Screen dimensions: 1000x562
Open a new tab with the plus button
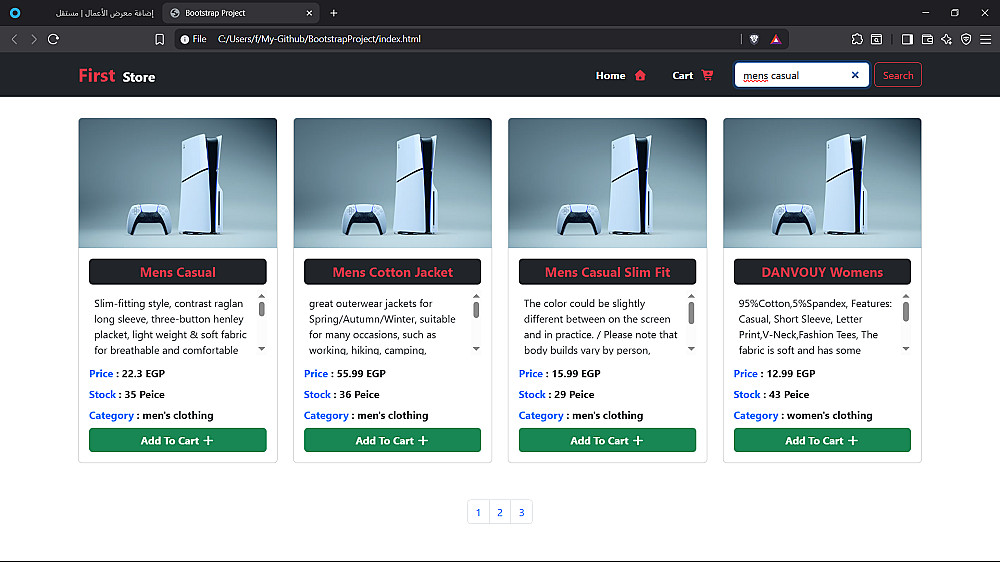point(334,13)
